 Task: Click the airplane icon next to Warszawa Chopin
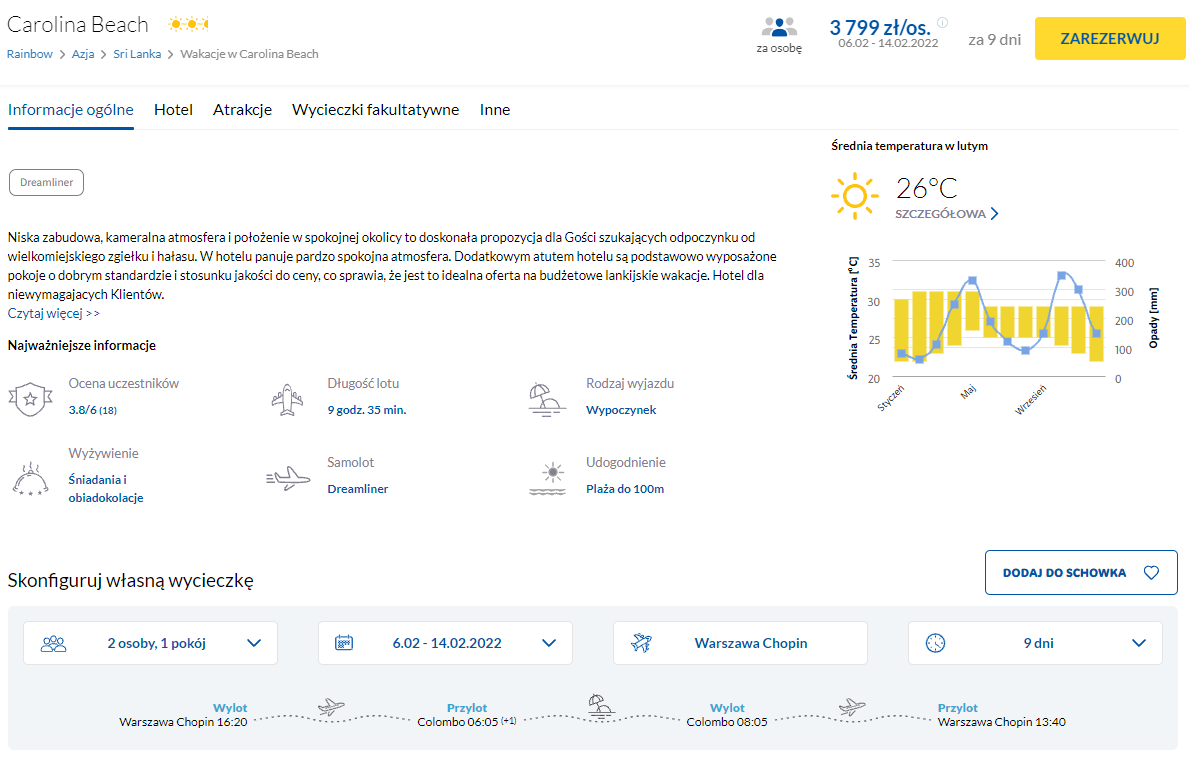(x=641, y=643)
